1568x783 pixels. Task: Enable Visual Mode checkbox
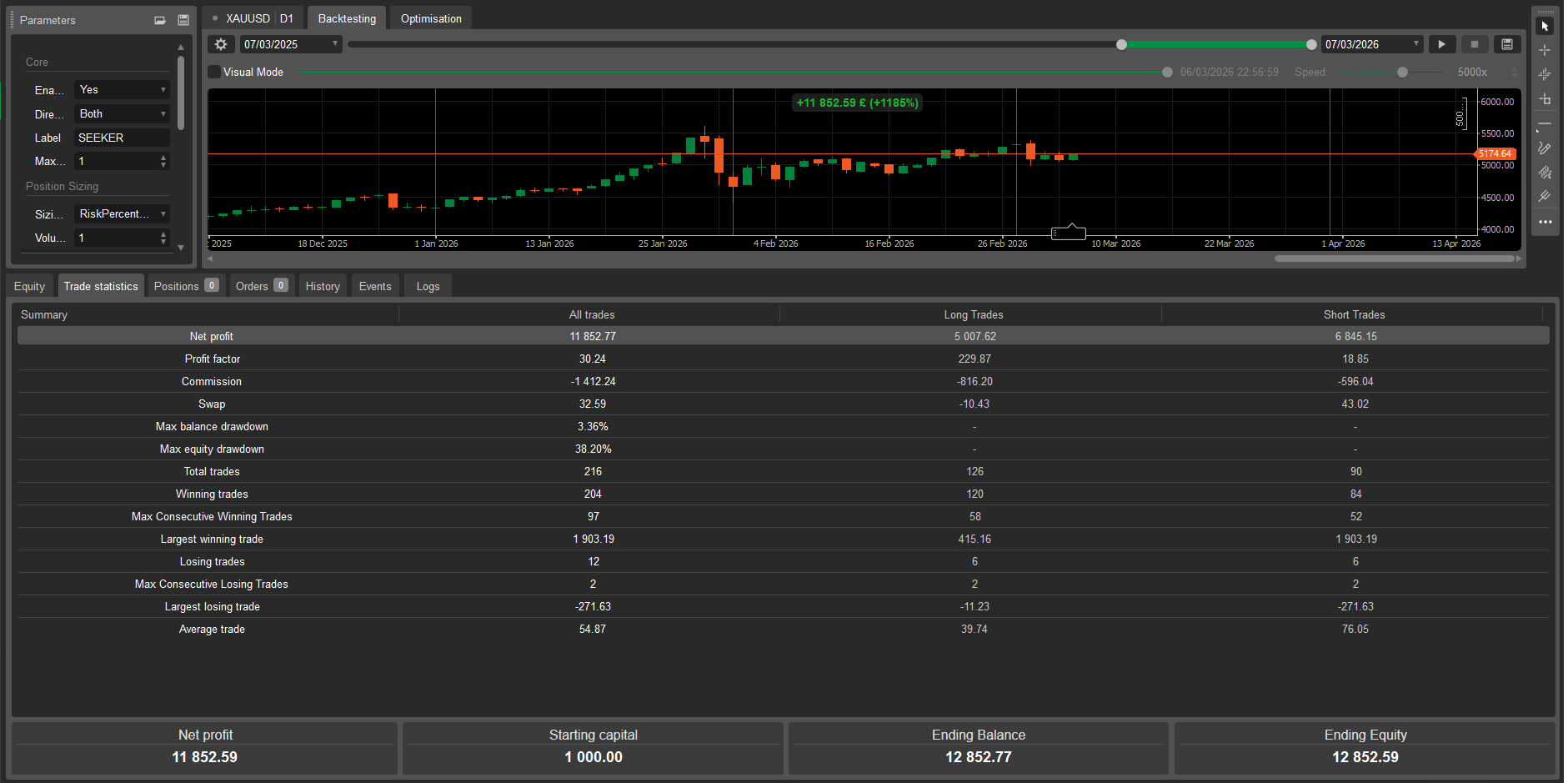click(x=214, y=72)
